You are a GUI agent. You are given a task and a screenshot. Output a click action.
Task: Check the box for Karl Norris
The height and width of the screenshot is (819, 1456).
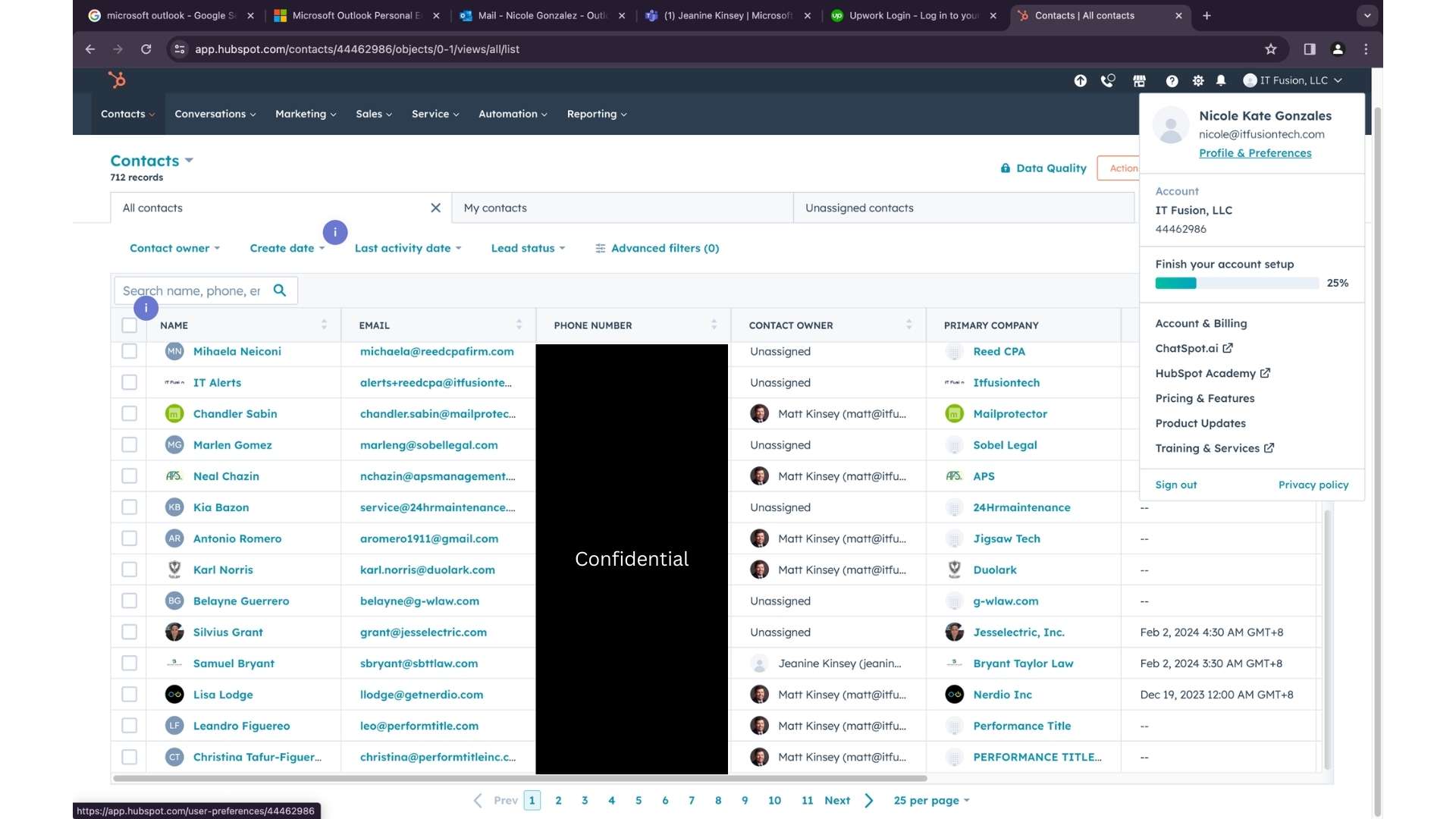pos(130,570)
